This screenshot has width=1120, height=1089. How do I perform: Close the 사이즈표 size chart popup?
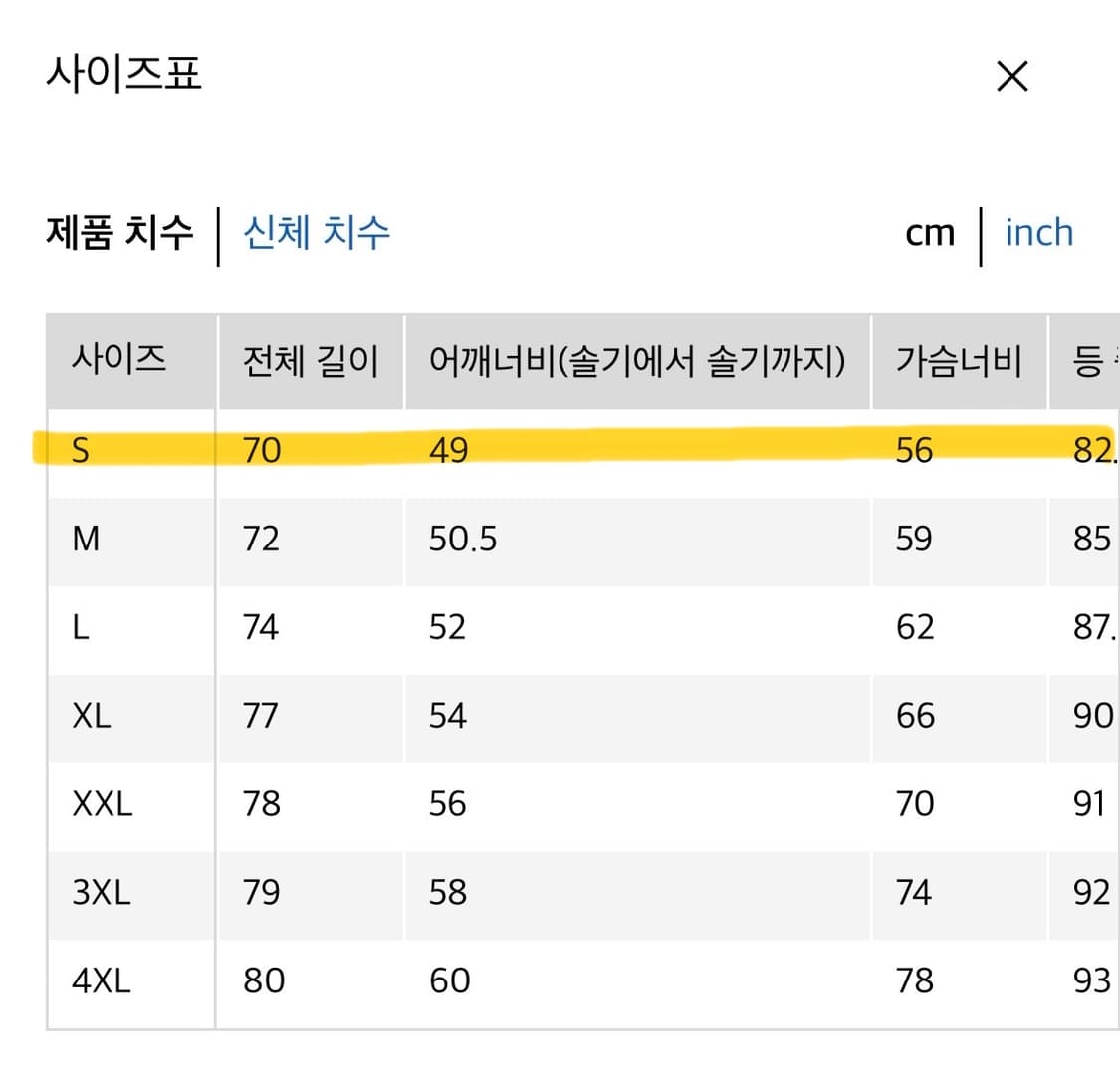pos(1011,76)
